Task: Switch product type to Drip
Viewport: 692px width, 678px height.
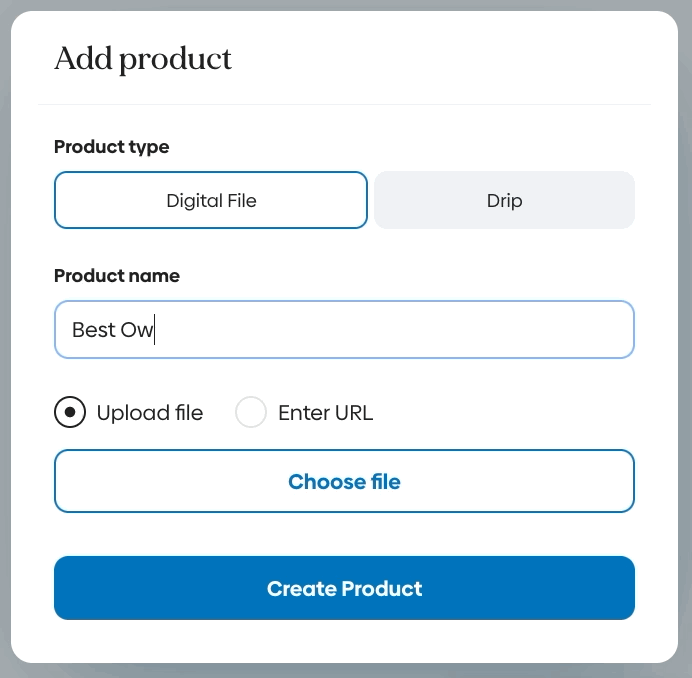Action: (x=504, y=200)
